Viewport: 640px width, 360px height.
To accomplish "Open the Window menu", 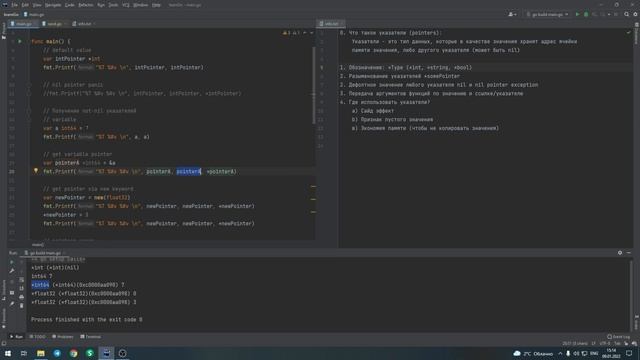I will [x=141, y=5].
